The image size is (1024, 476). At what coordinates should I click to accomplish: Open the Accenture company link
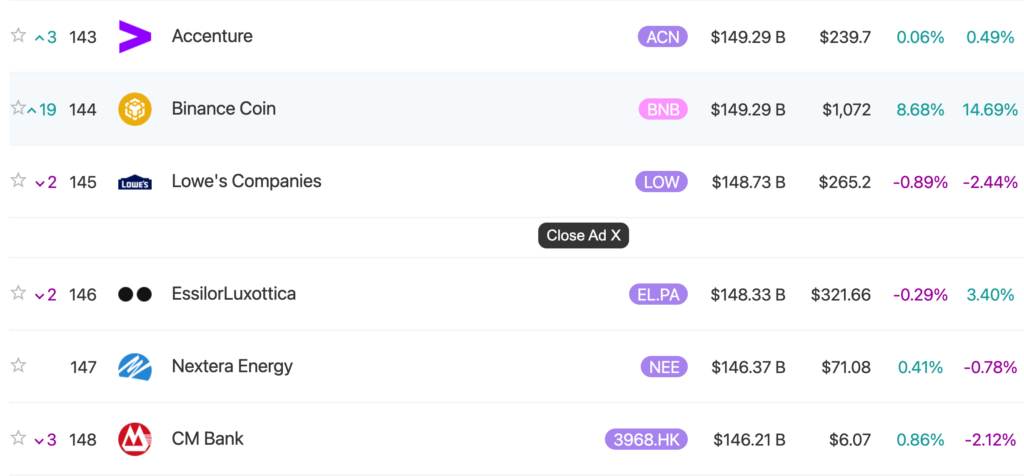click(x=212, y=36)
